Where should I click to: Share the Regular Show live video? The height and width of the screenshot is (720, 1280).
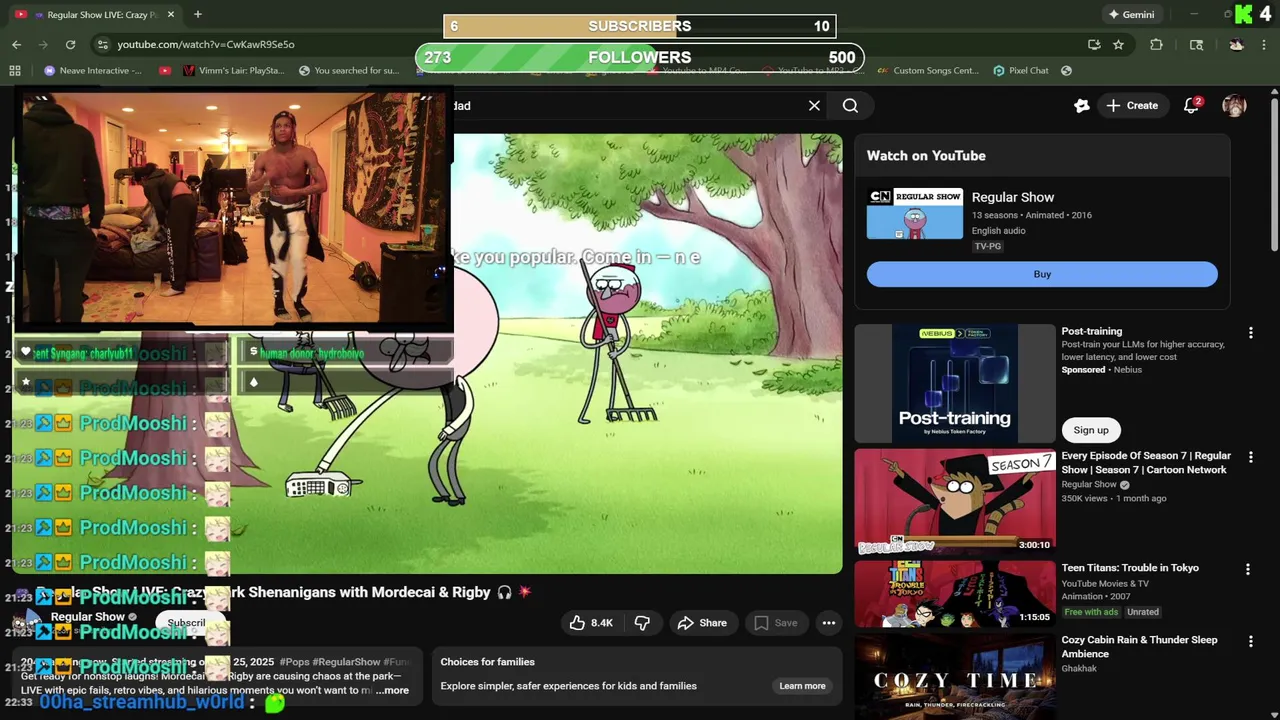(702, 623)
